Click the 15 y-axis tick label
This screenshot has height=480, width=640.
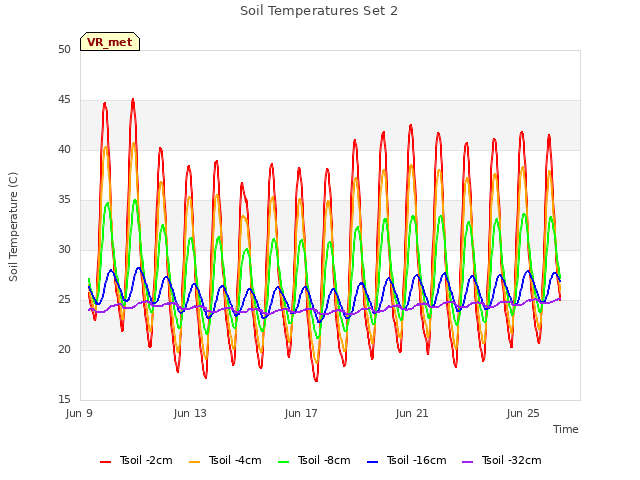click(64, 399)
